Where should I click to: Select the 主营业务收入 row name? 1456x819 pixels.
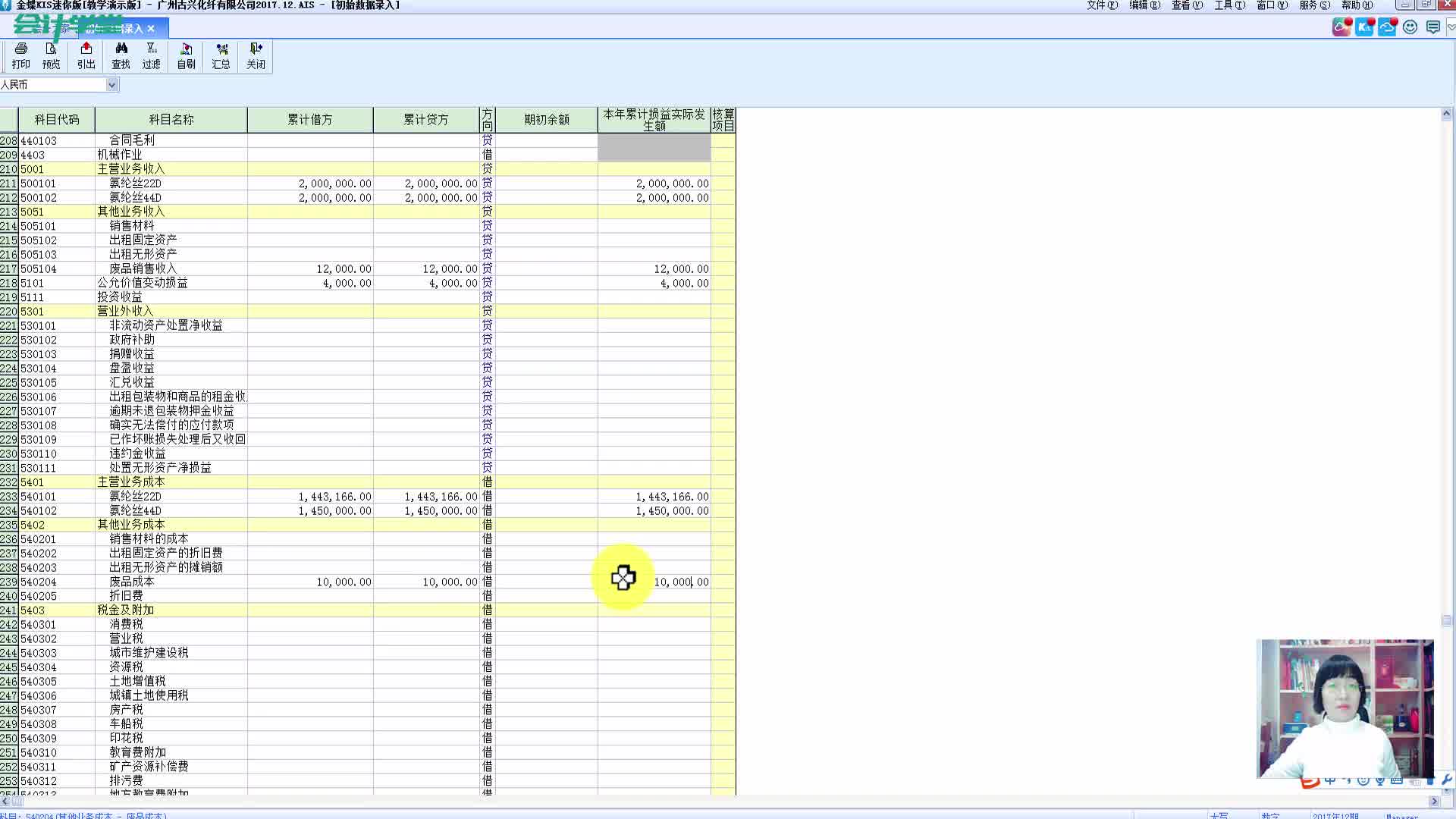pyautogui.click(x=131, y=169)
